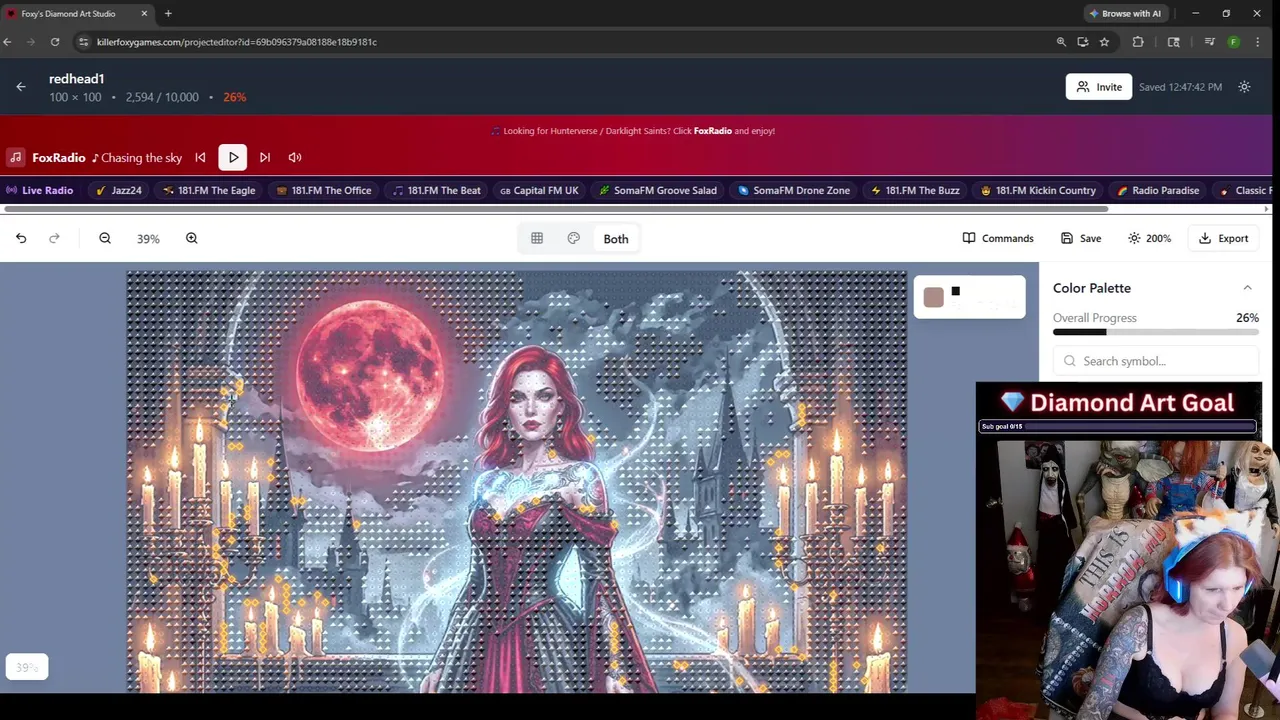This screenshot has height=720, width=1280.
Task: Close the Foxy's Diamond Art Studio tab
Action: tap(144, 13)
